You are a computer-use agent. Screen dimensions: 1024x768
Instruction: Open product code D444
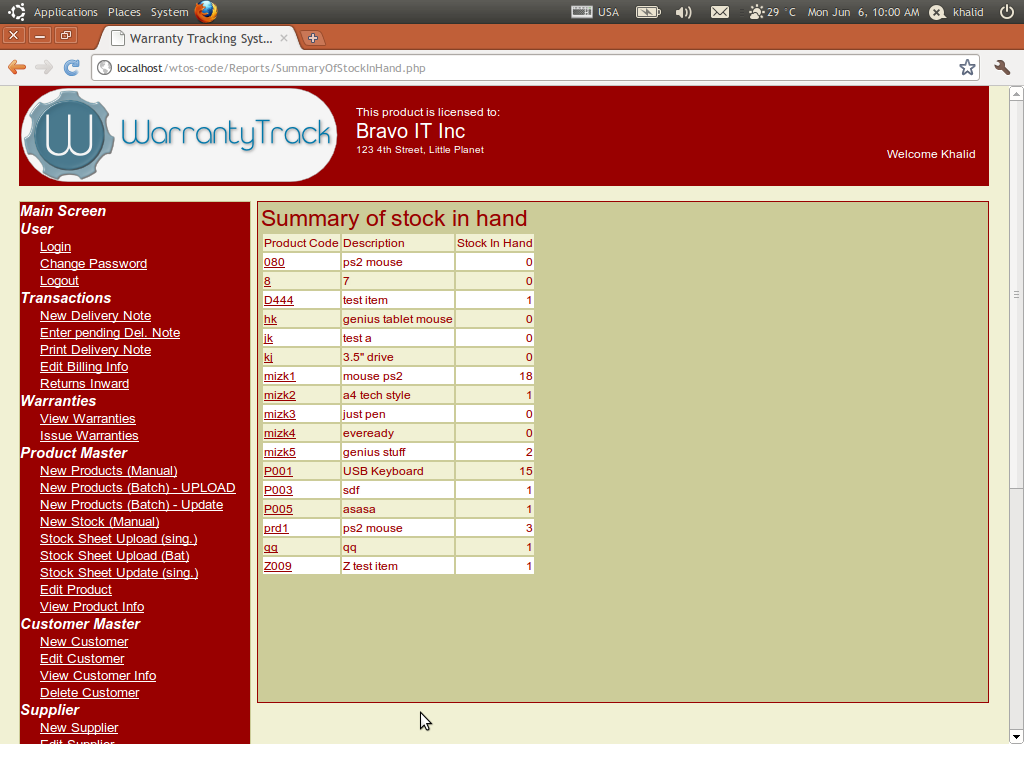coord(278,299)
